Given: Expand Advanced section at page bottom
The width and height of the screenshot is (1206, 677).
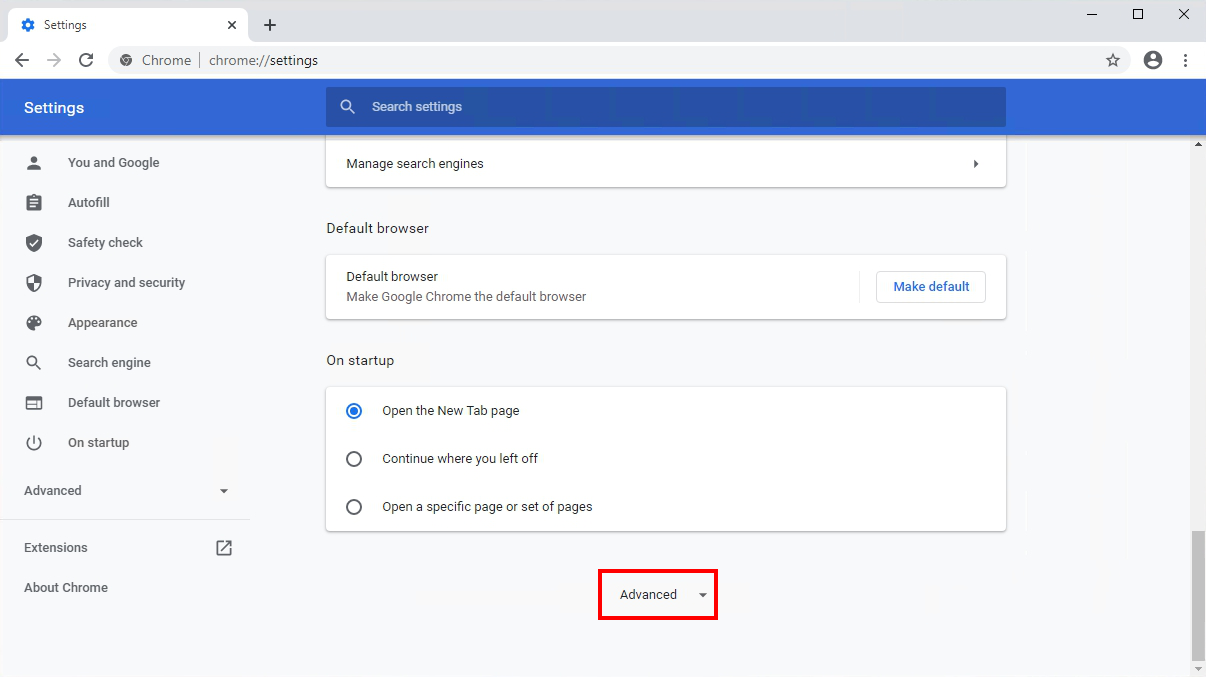Looking at the screenshot, I should click(x=658, y=595).
